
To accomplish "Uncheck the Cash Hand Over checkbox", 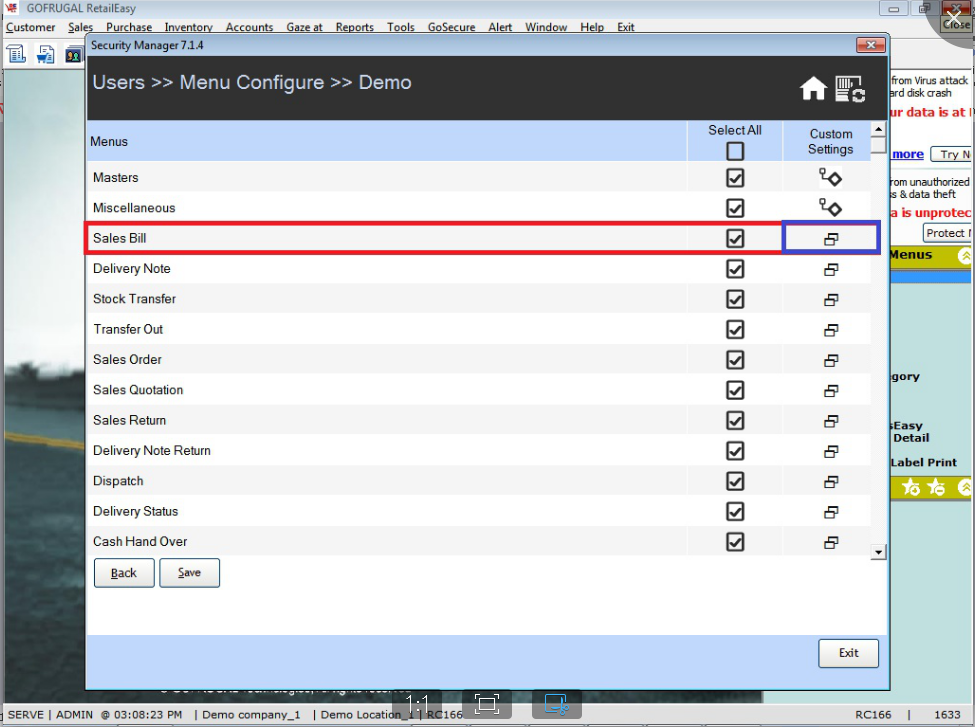I will click(x=735, y=542).
